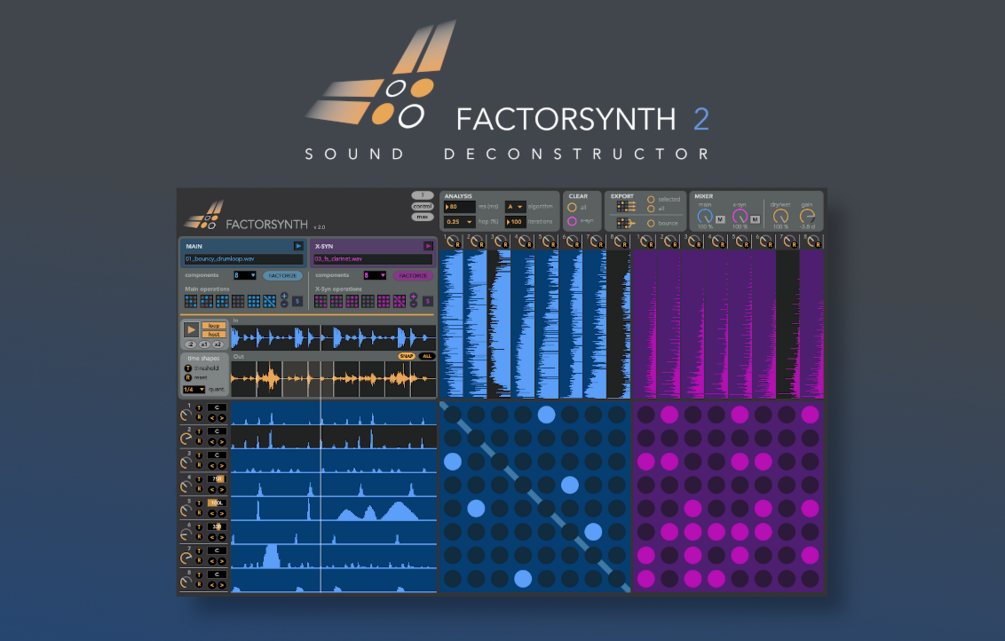This screenshot has height=641, width=1005.
Task: Start playback with the large play button
Action: pyautogui.click(x=191, y=329)
